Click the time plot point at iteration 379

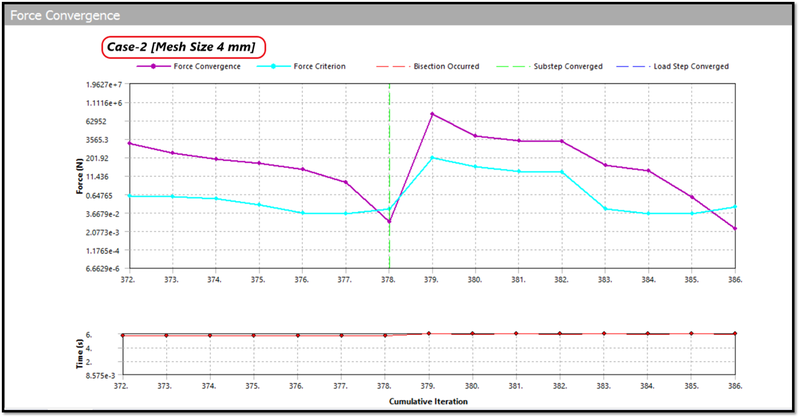[x=429, y=333]
